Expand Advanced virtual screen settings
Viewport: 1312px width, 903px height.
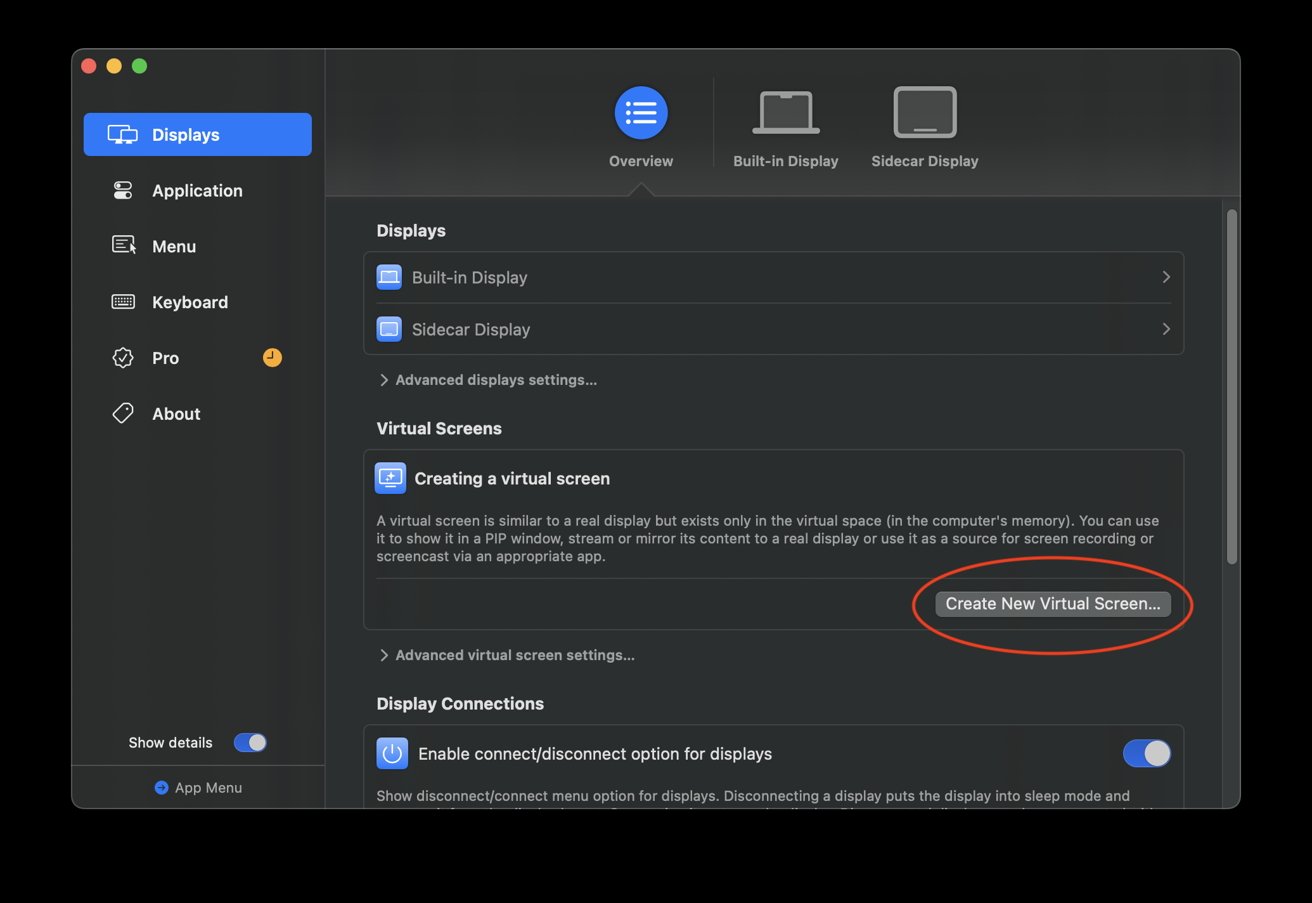click(506, 655)
